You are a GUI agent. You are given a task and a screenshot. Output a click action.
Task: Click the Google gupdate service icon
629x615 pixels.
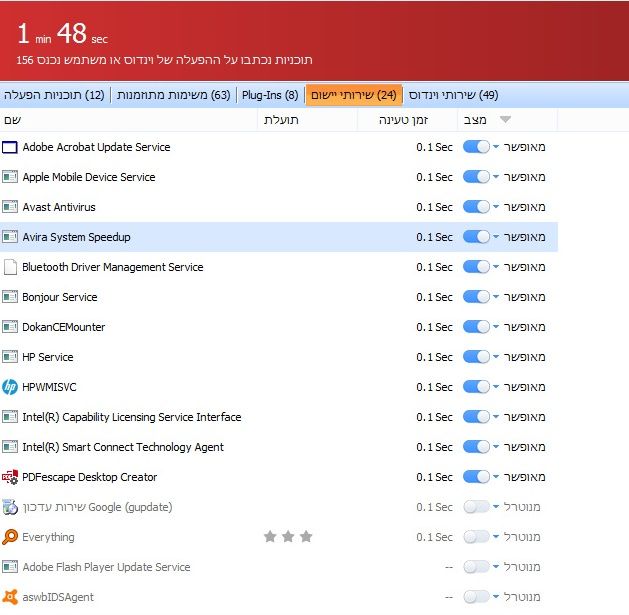point(10,507)
